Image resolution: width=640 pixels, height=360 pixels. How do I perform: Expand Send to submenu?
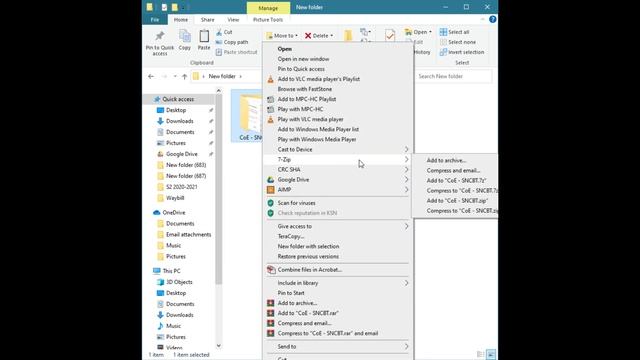pos(338,347)
